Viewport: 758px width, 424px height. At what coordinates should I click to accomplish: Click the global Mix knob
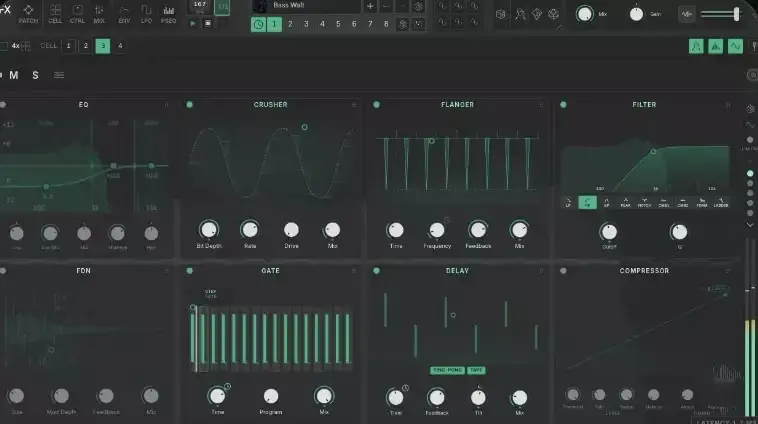[584, 14]
